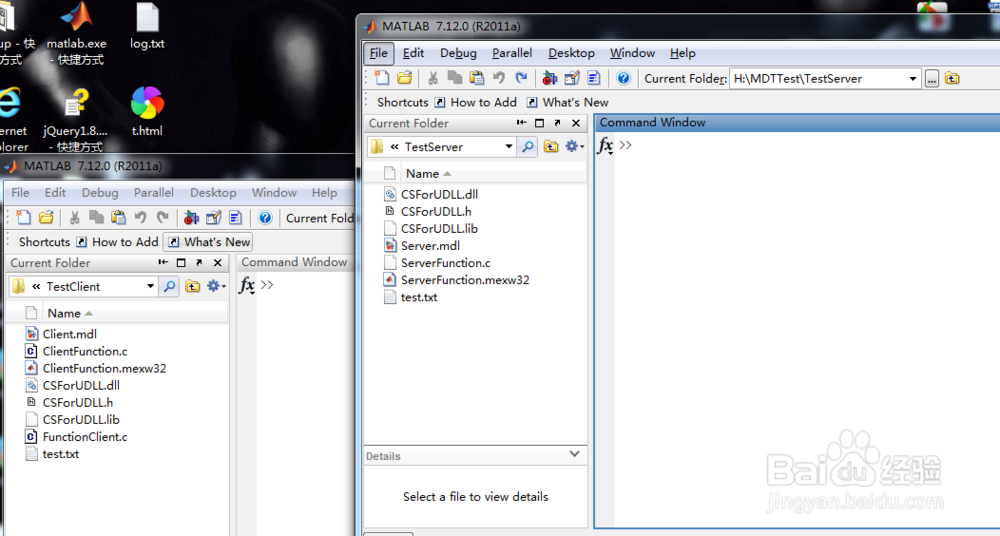
Task: Select ServerFunction.mexw32 file
Action: 465,279
